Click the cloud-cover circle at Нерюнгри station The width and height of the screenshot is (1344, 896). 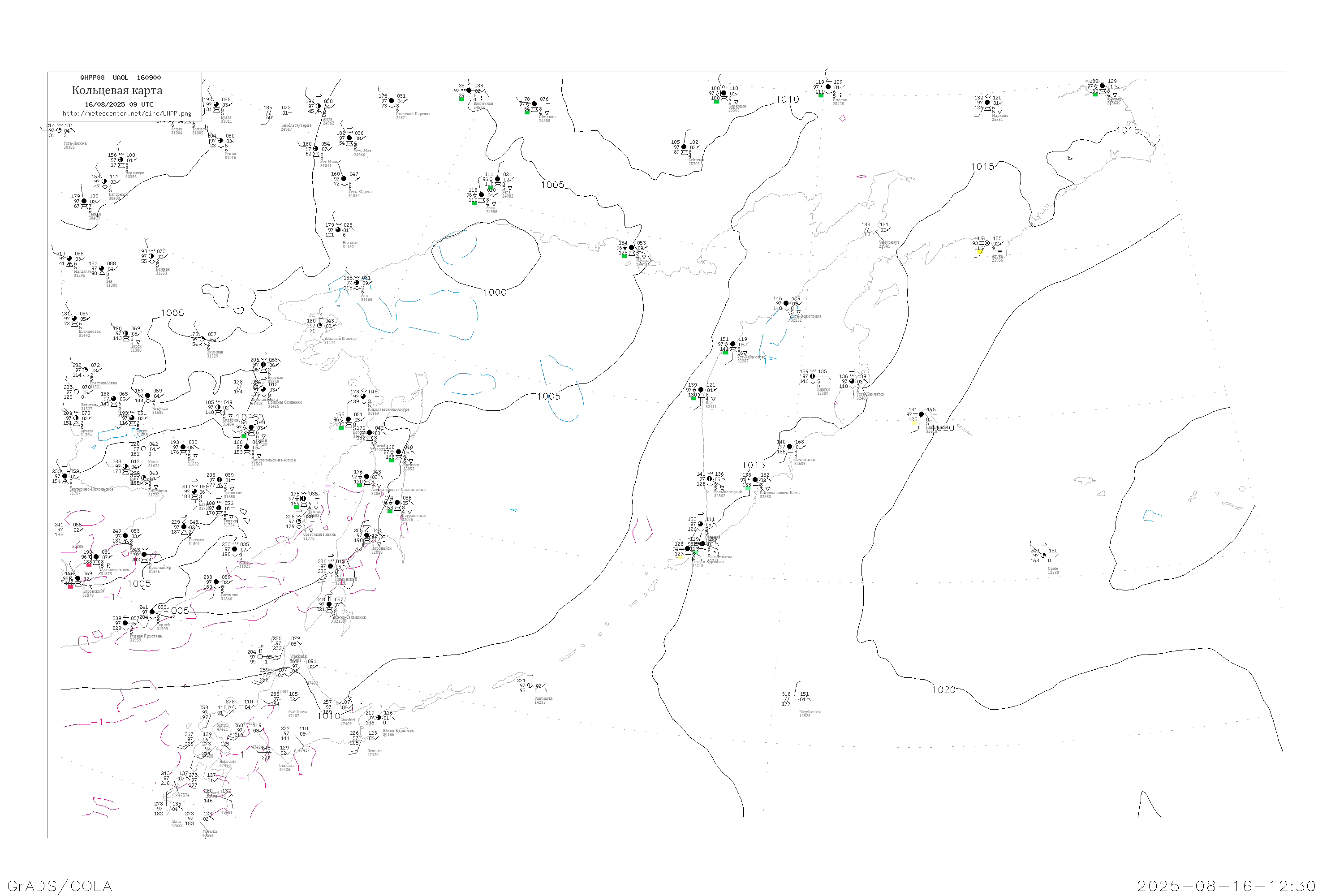(x=121, y=160)
